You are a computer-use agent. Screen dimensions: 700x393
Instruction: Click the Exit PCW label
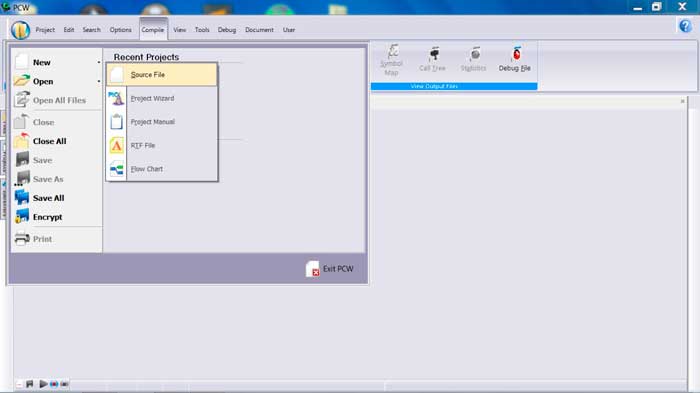tap(338, 269)
